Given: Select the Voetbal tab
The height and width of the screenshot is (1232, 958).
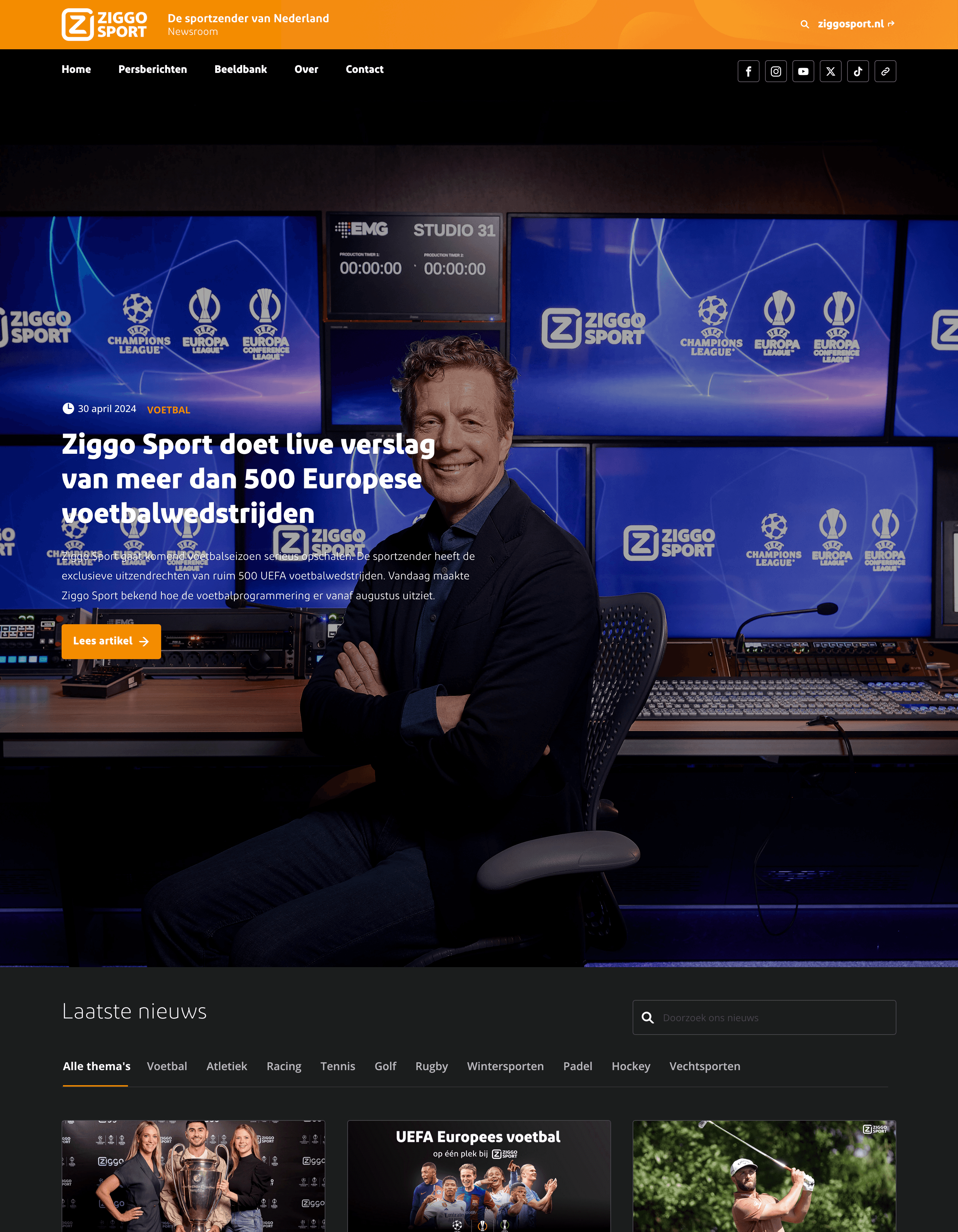Looking at the screenshot, I should (x=167, y=1066).
